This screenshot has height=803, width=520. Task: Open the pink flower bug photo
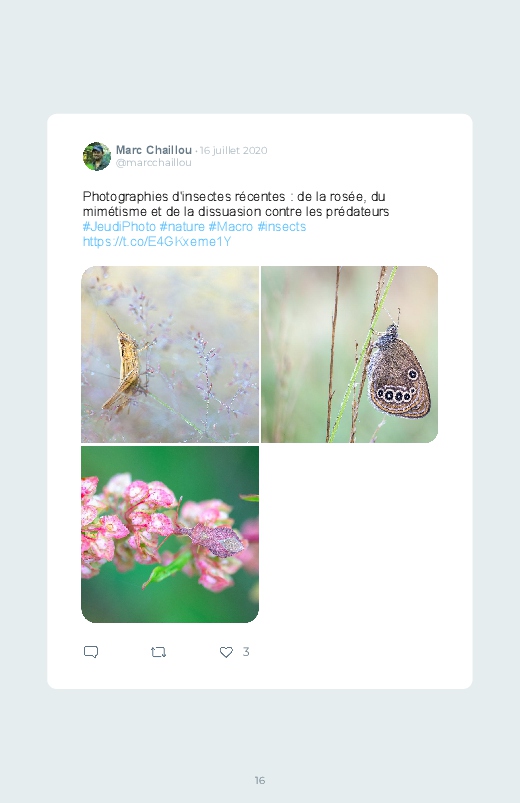(170, 534)
